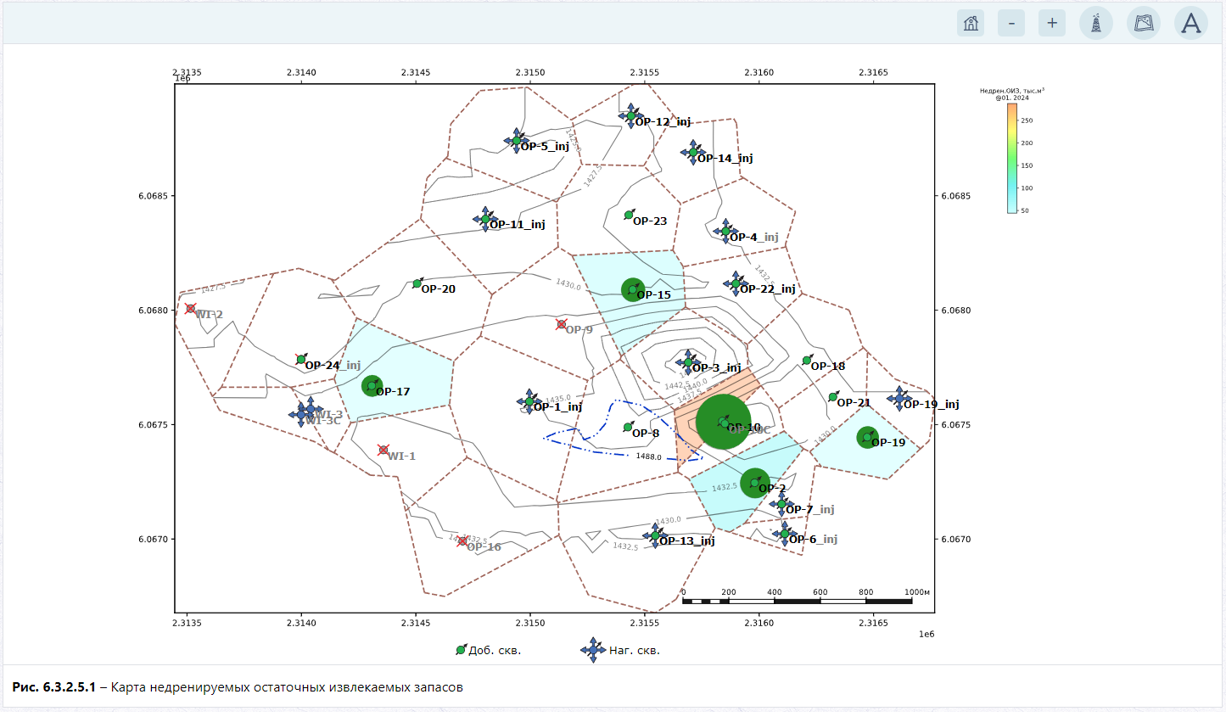This screenshot has height=712, width=1226.
Task: Click the home reset view icon
Action: coord(970,23)
